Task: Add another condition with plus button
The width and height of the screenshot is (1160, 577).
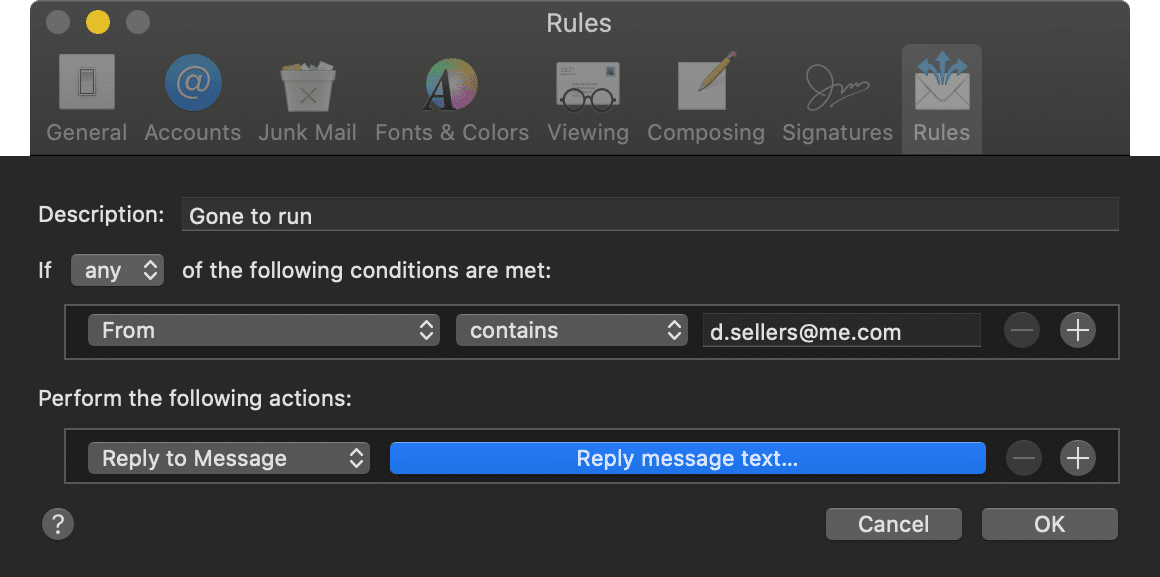Action: 1077,330
